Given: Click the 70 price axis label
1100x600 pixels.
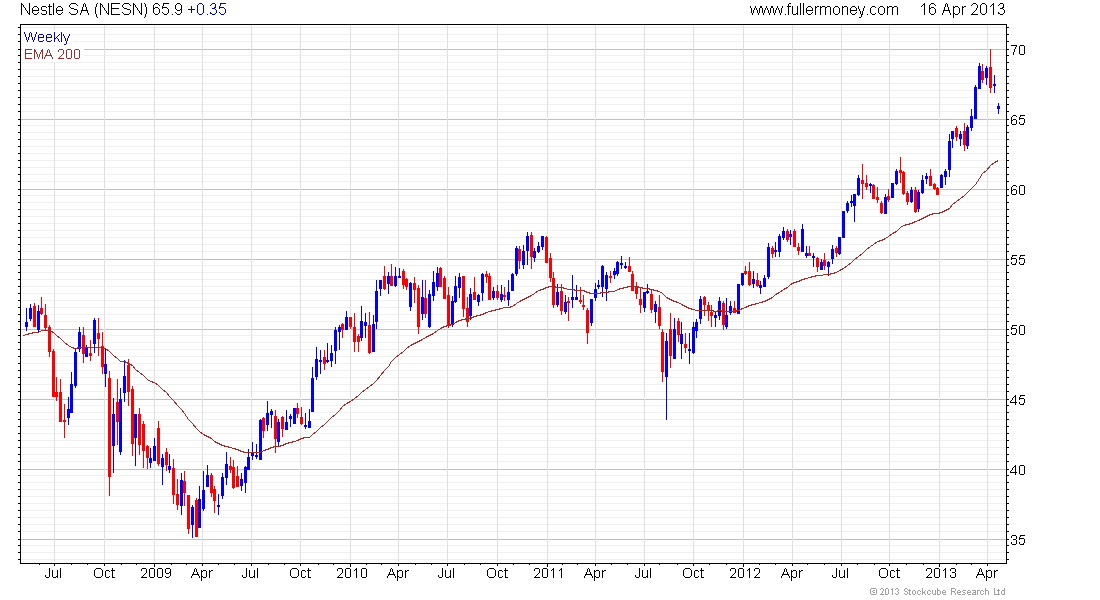Looking at the screenshot, I should coord(1018,50).
